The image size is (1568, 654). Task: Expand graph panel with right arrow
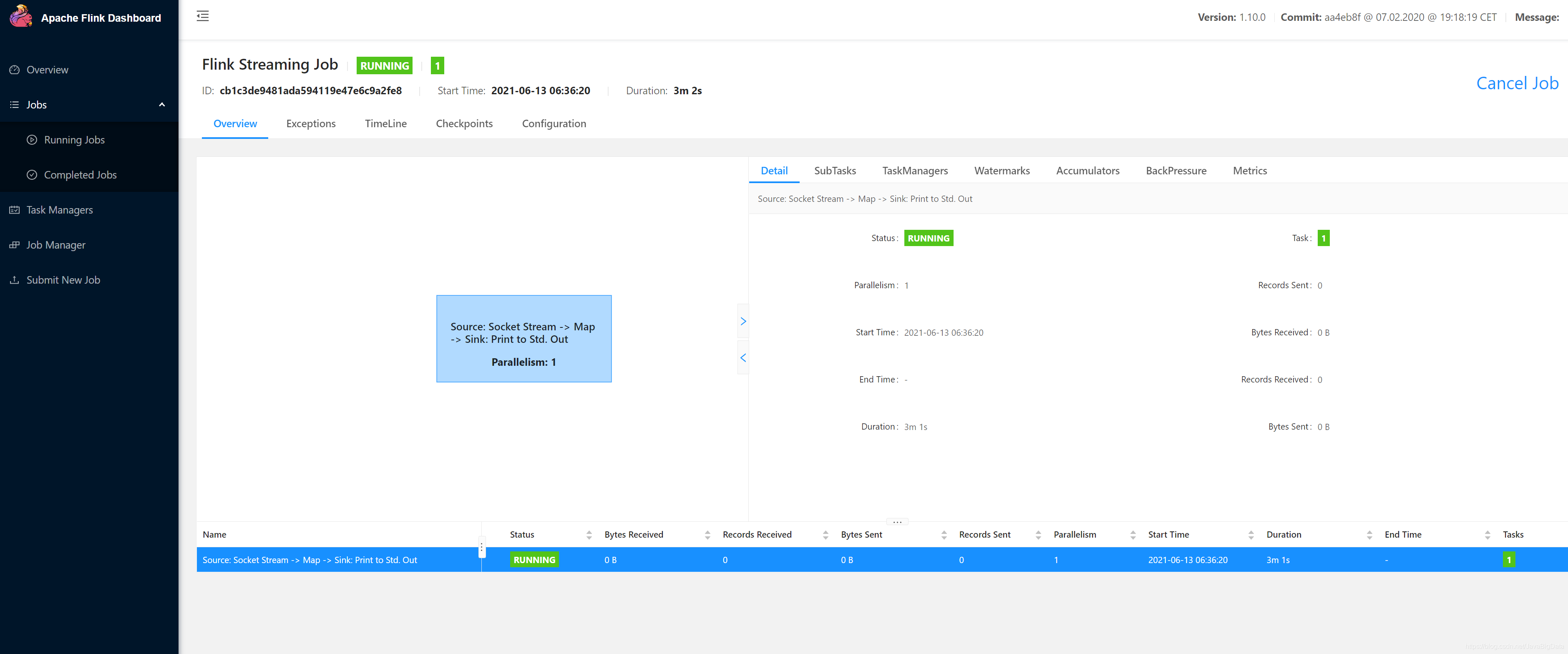(742, 321)
